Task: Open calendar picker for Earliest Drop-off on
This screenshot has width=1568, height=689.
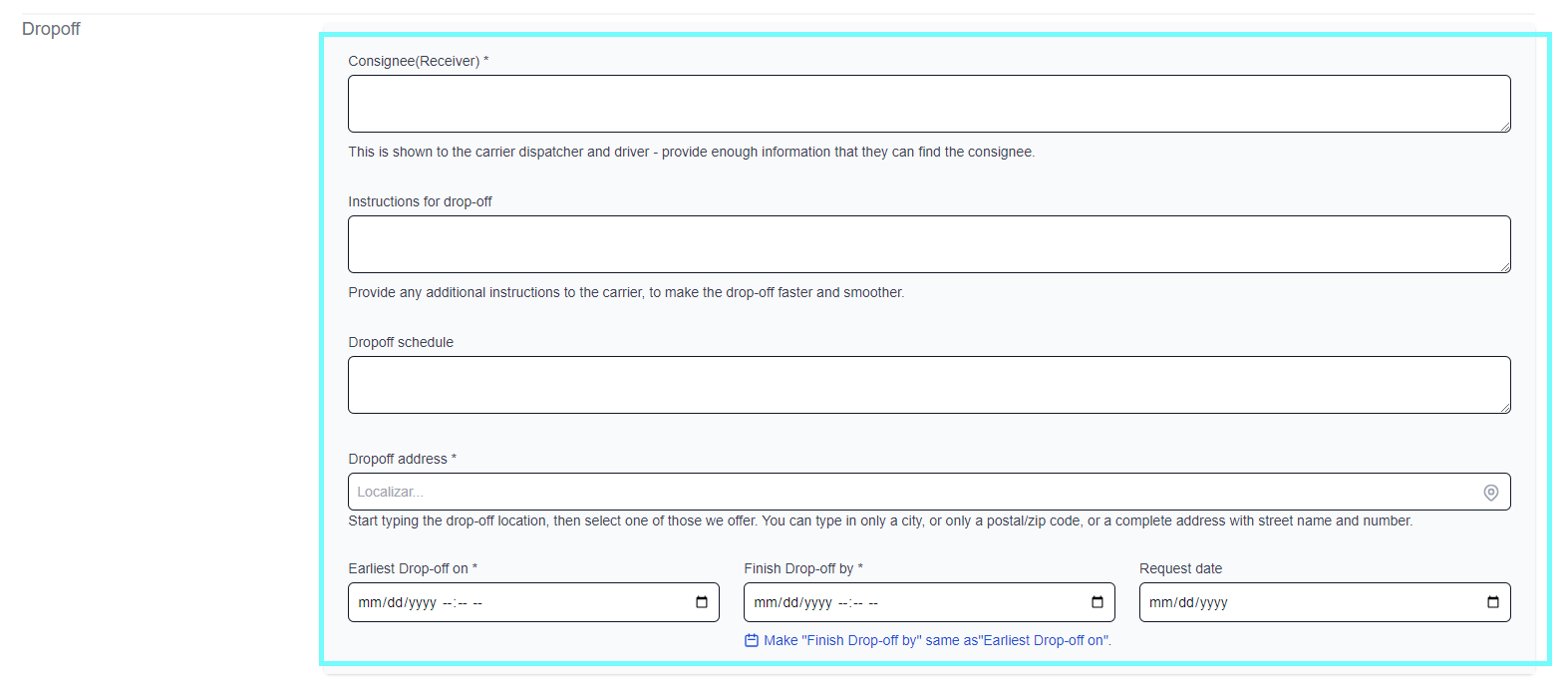Action: click(x=702, y=602)
